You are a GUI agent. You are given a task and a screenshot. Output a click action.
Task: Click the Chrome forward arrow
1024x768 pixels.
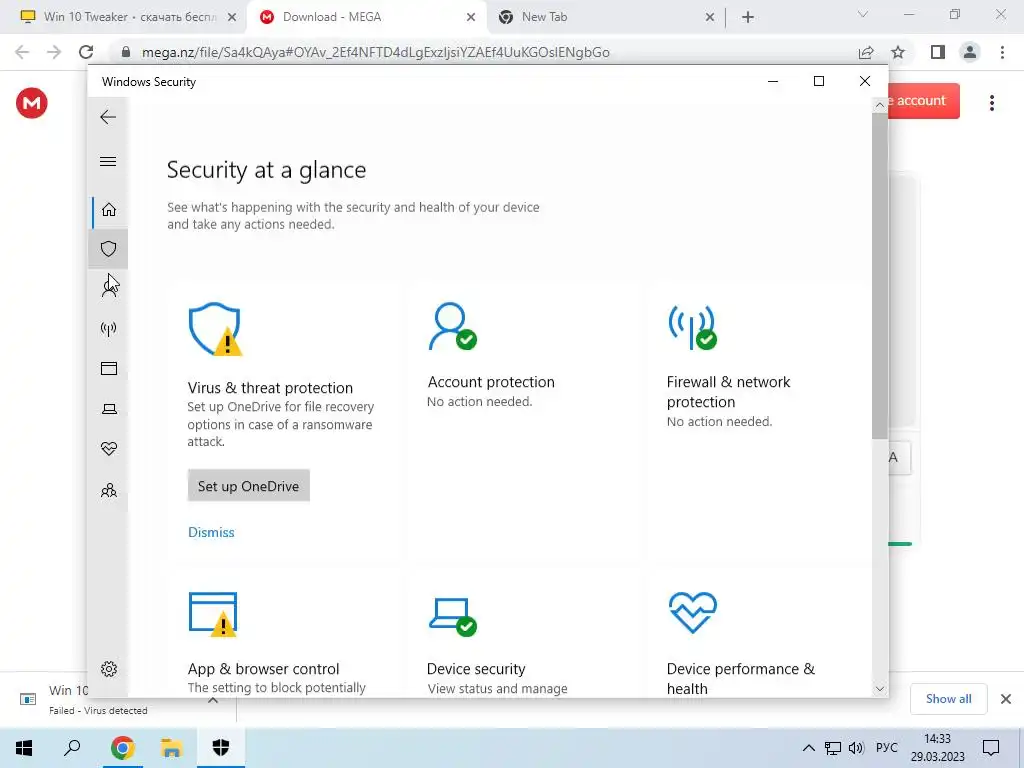(54, 52)
